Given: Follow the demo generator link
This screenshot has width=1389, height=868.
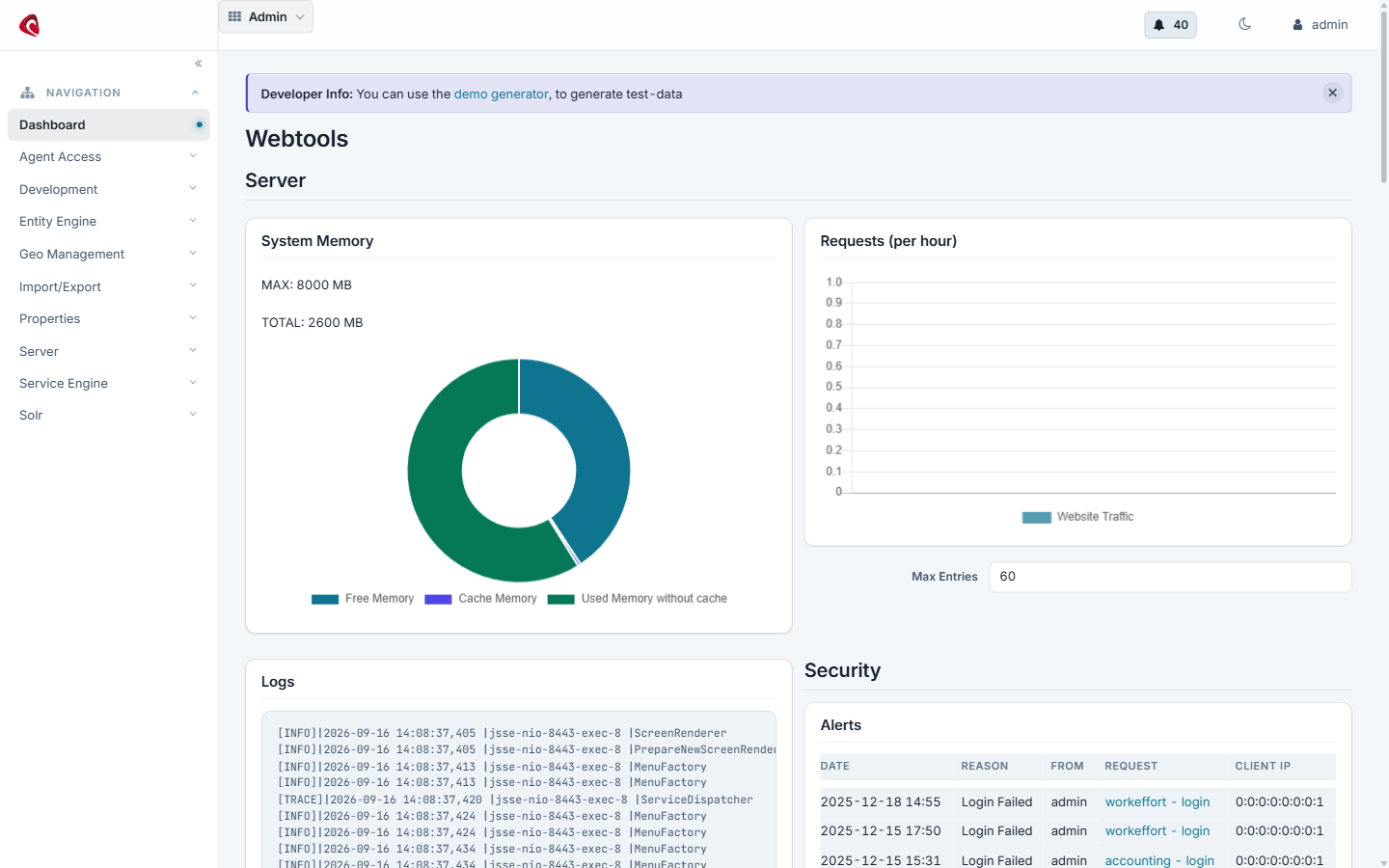Looking at the screenshot, I should (501, 95).
